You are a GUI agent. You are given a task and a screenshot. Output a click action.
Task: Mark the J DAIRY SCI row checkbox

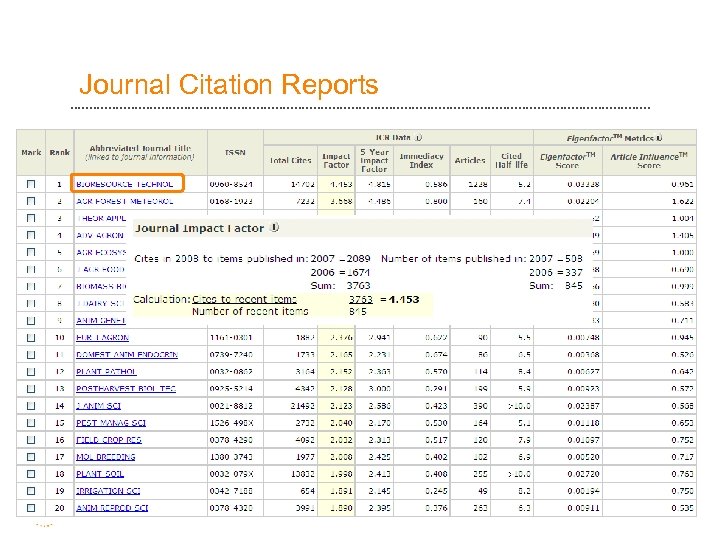pos(31,304)
